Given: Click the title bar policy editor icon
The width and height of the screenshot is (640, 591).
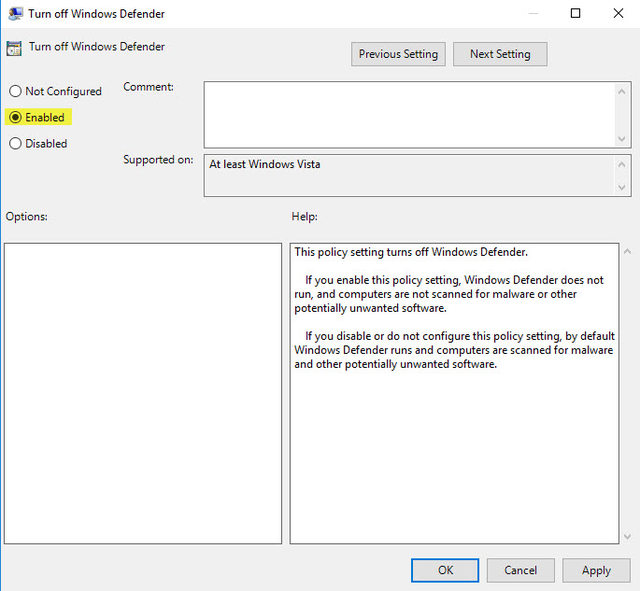Looking at the screenshot, I should tap(16, 13).
